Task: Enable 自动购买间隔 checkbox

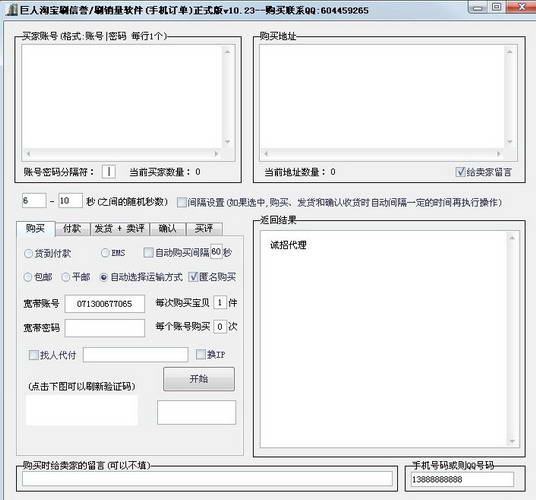Action: click(148, 253)
